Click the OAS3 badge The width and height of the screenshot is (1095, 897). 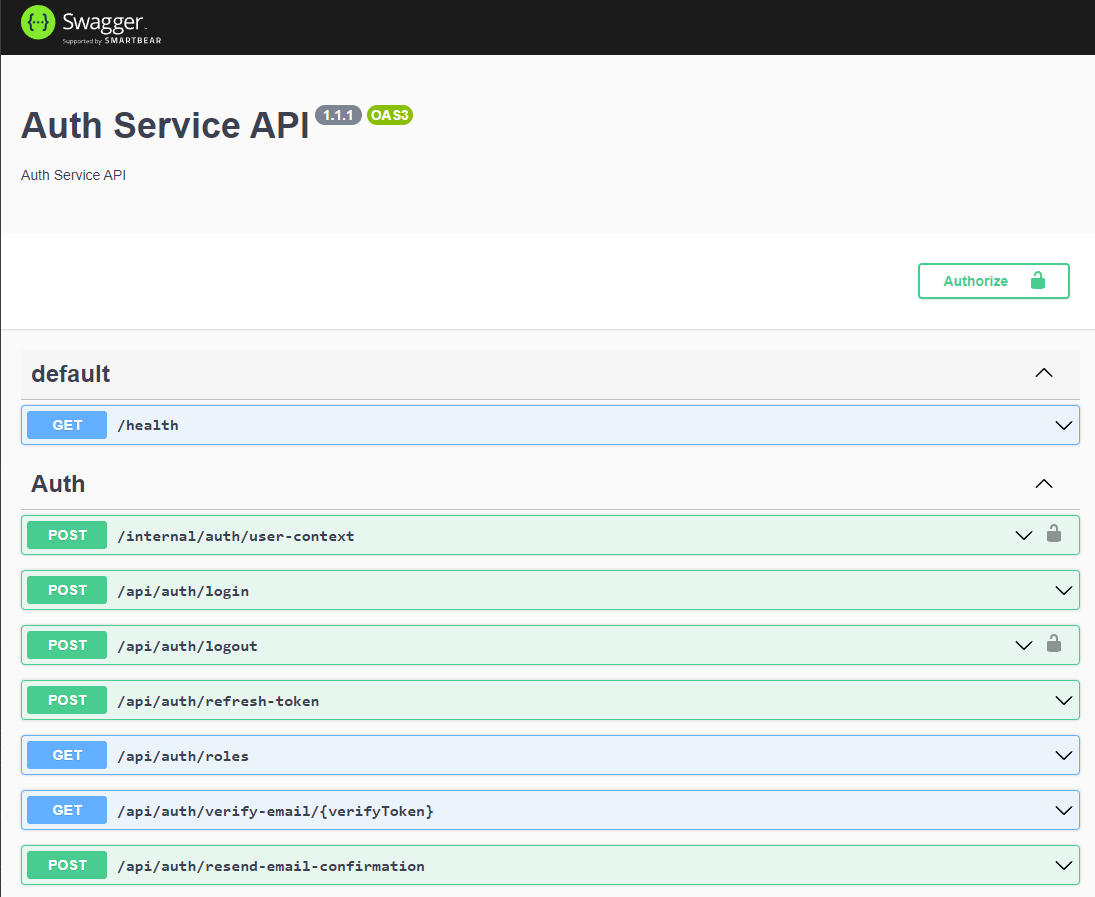pyautogui.click(x=389, y=115)
